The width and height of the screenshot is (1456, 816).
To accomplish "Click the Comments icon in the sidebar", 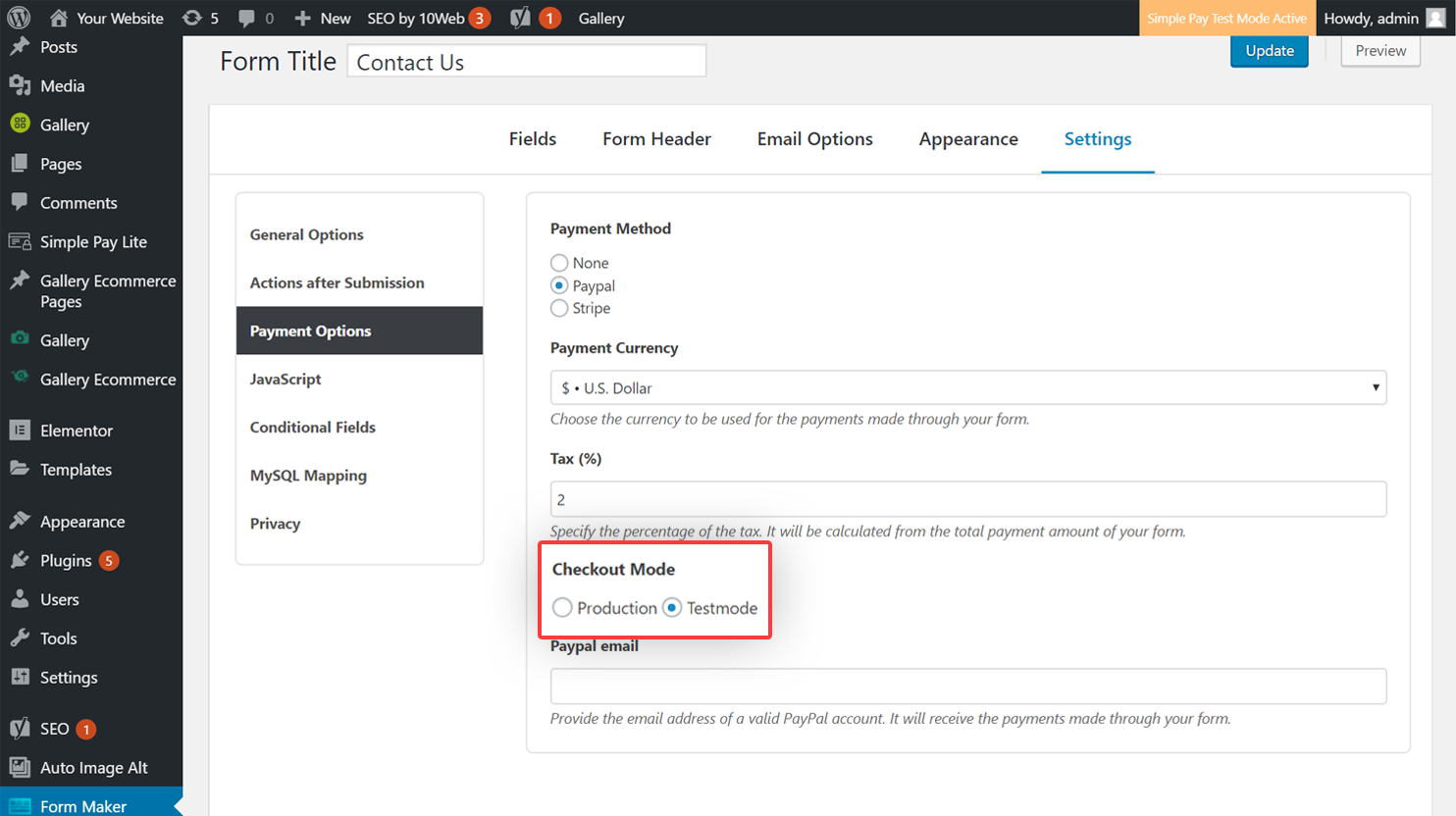I will point(20,202).
